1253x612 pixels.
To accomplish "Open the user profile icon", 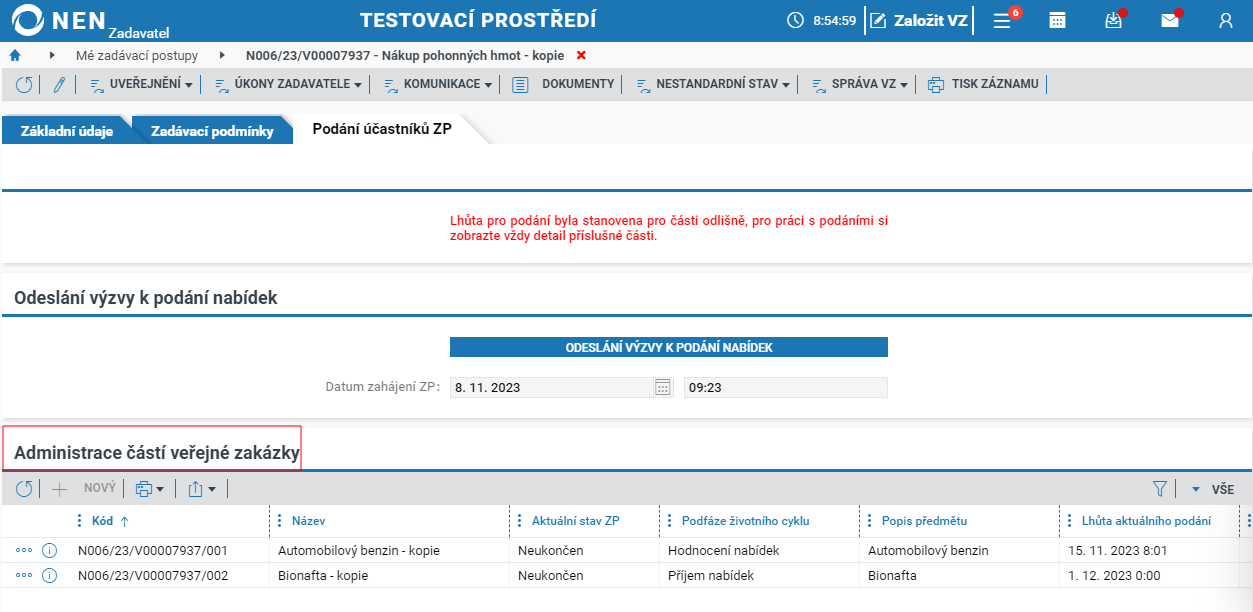I will [1226, 20].
